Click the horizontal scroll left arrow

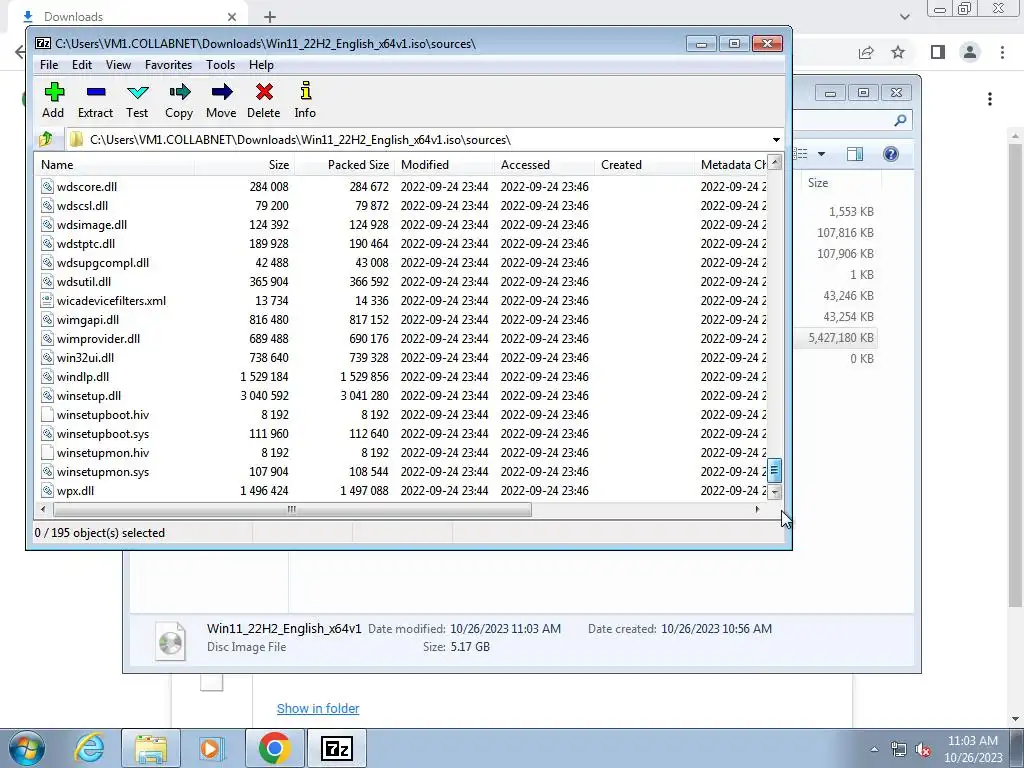tap(43, 509)
